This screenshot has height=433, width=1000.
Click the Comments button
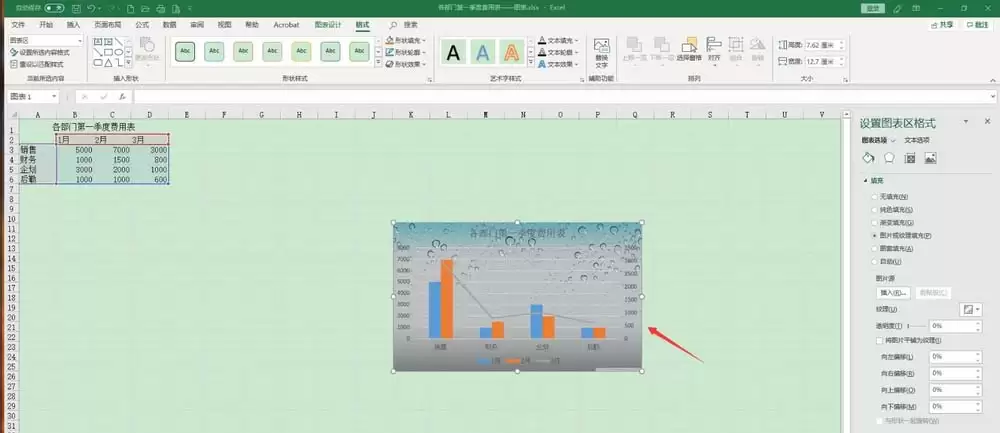click(x=977, y=25)
